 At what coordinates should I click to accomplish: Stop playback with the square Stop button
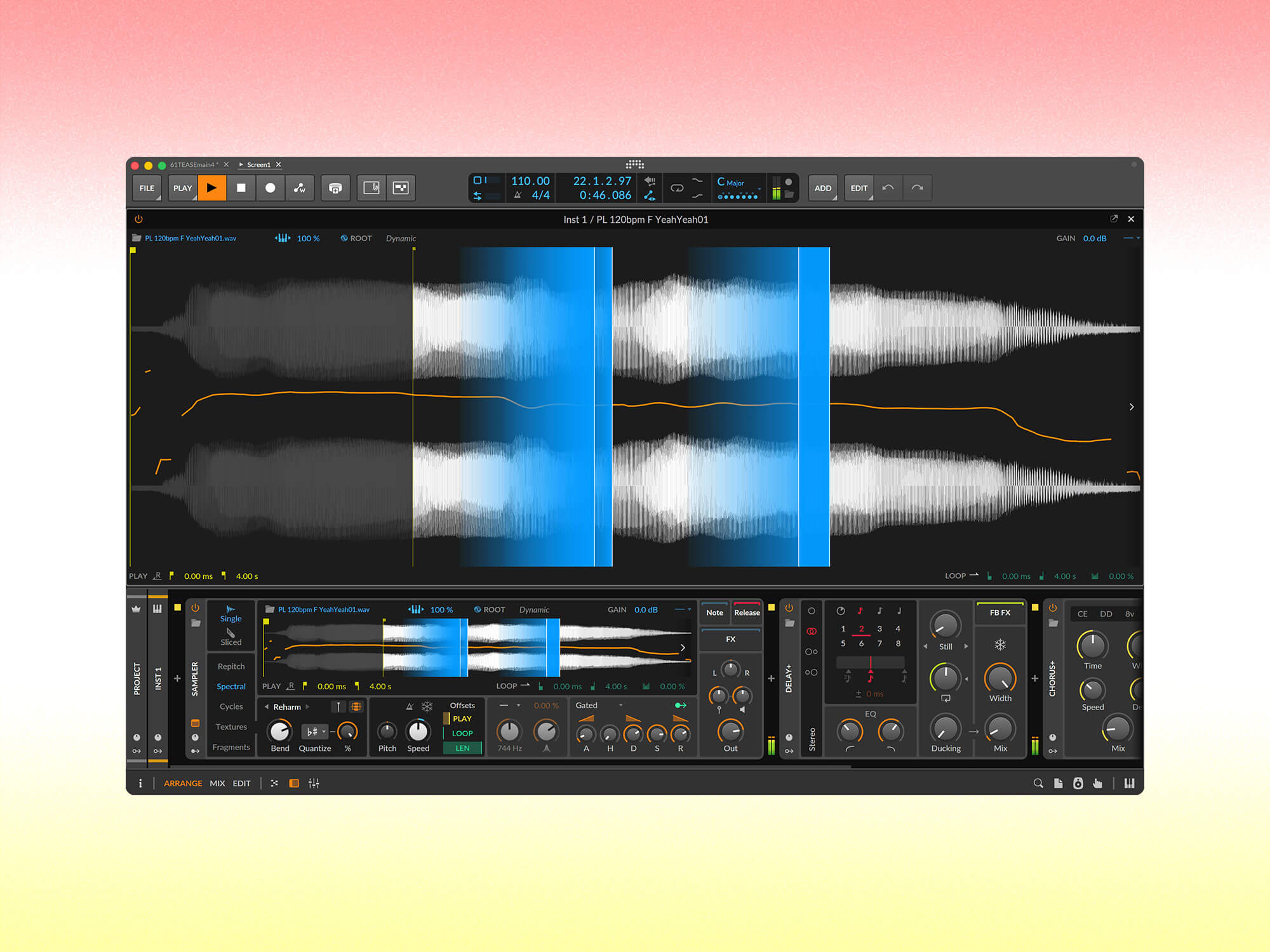click(241, 188)
